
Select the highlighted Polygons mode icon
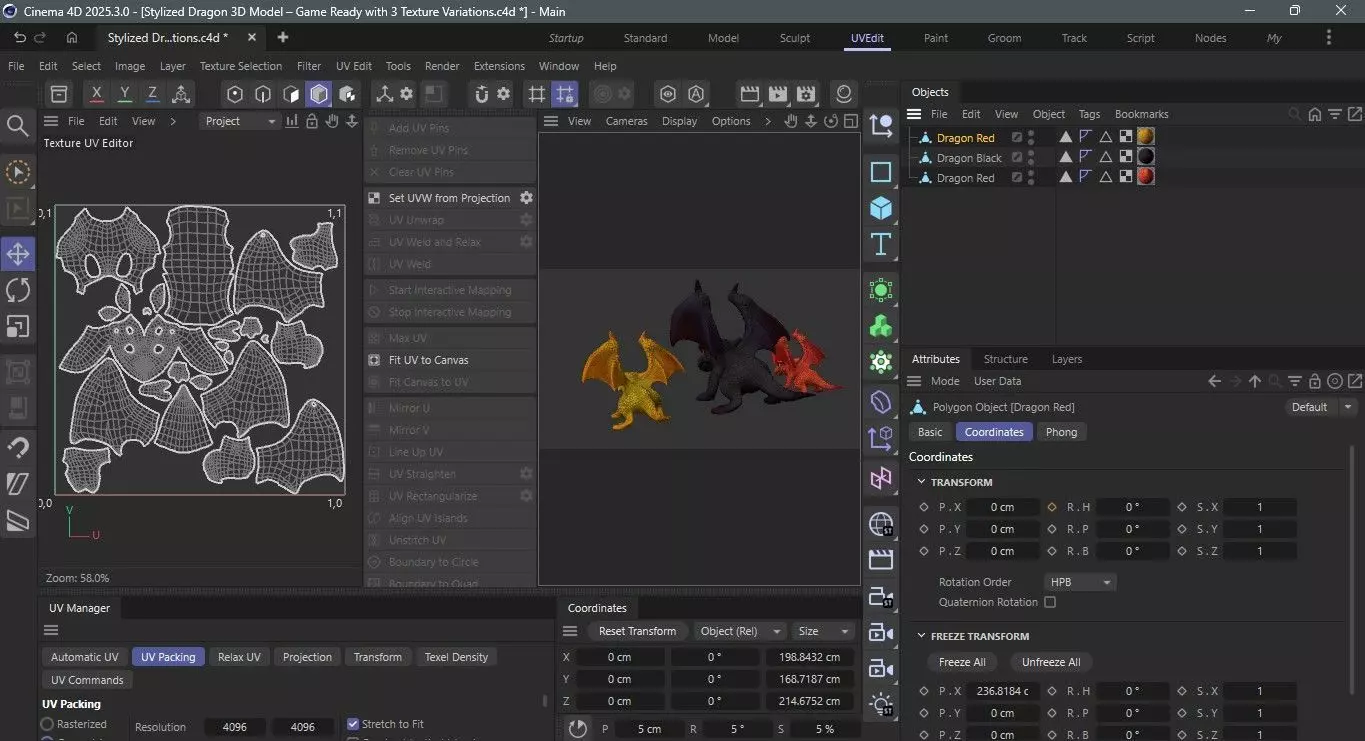(319, 94)
